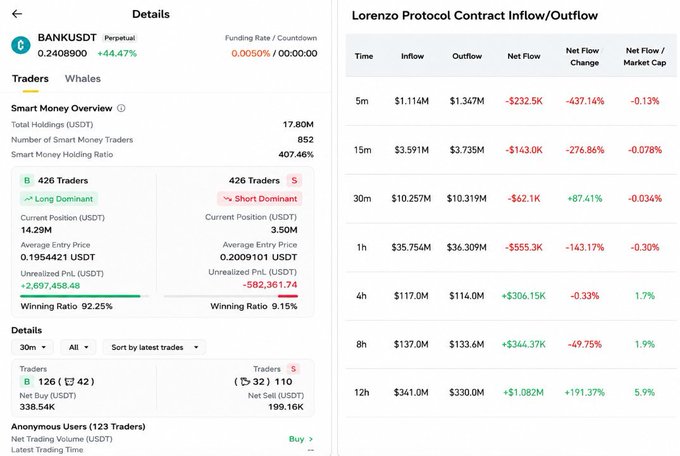
Task: Open the All filter dropdown
Action: (78, 347)
